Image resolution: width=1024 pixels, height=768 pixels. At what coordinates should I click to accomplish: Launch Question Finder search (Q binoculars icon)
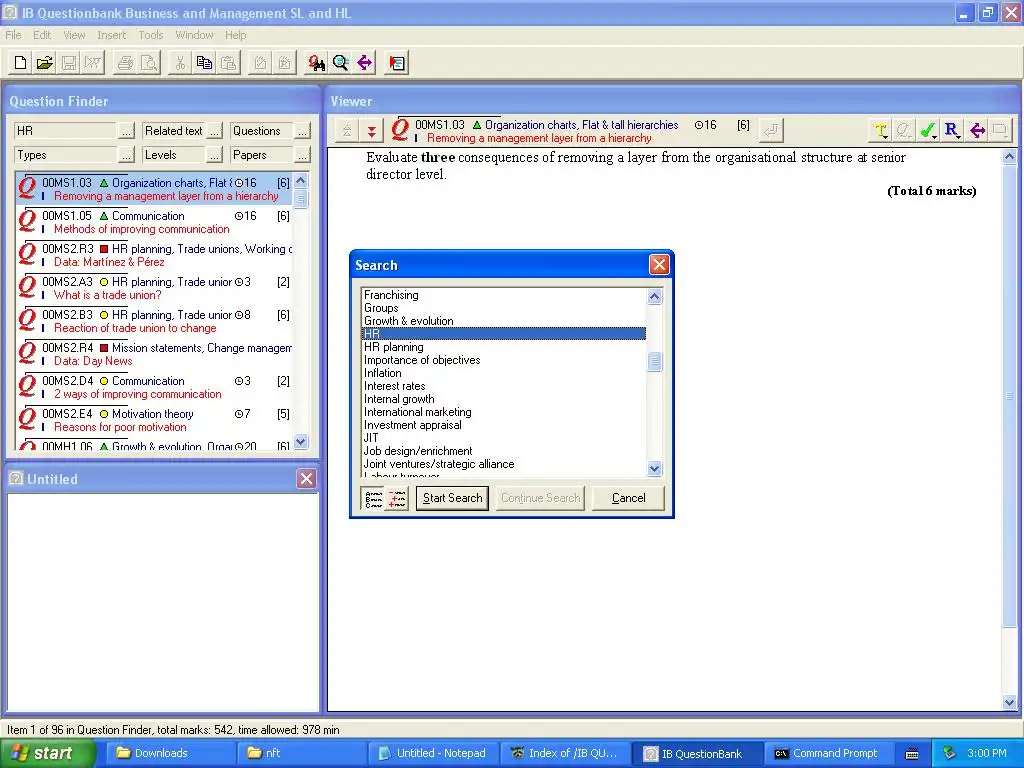[x=317, y=63]
